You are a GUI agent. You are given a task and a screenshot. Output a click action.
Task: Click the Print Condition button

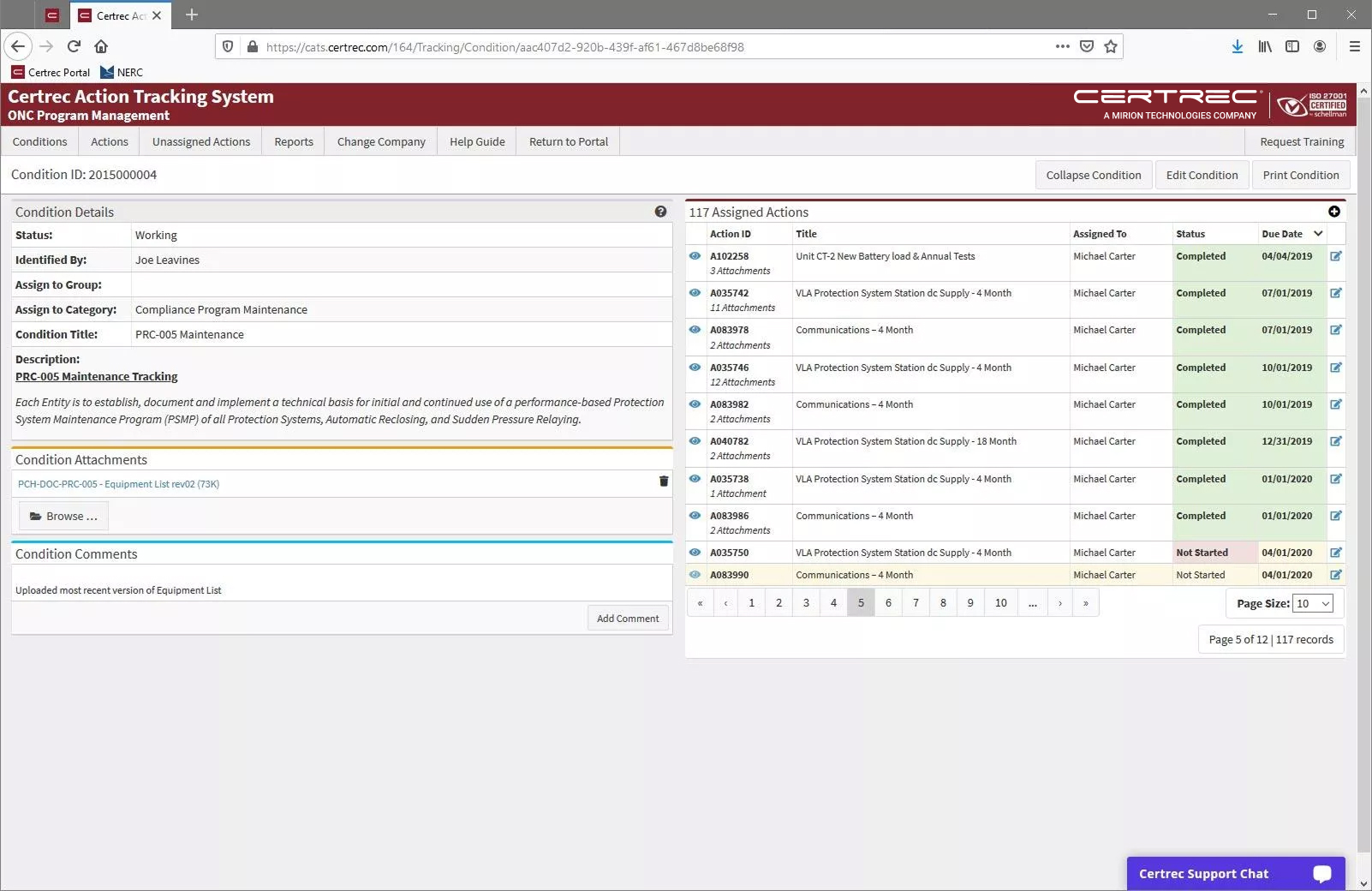[1300, 175]
